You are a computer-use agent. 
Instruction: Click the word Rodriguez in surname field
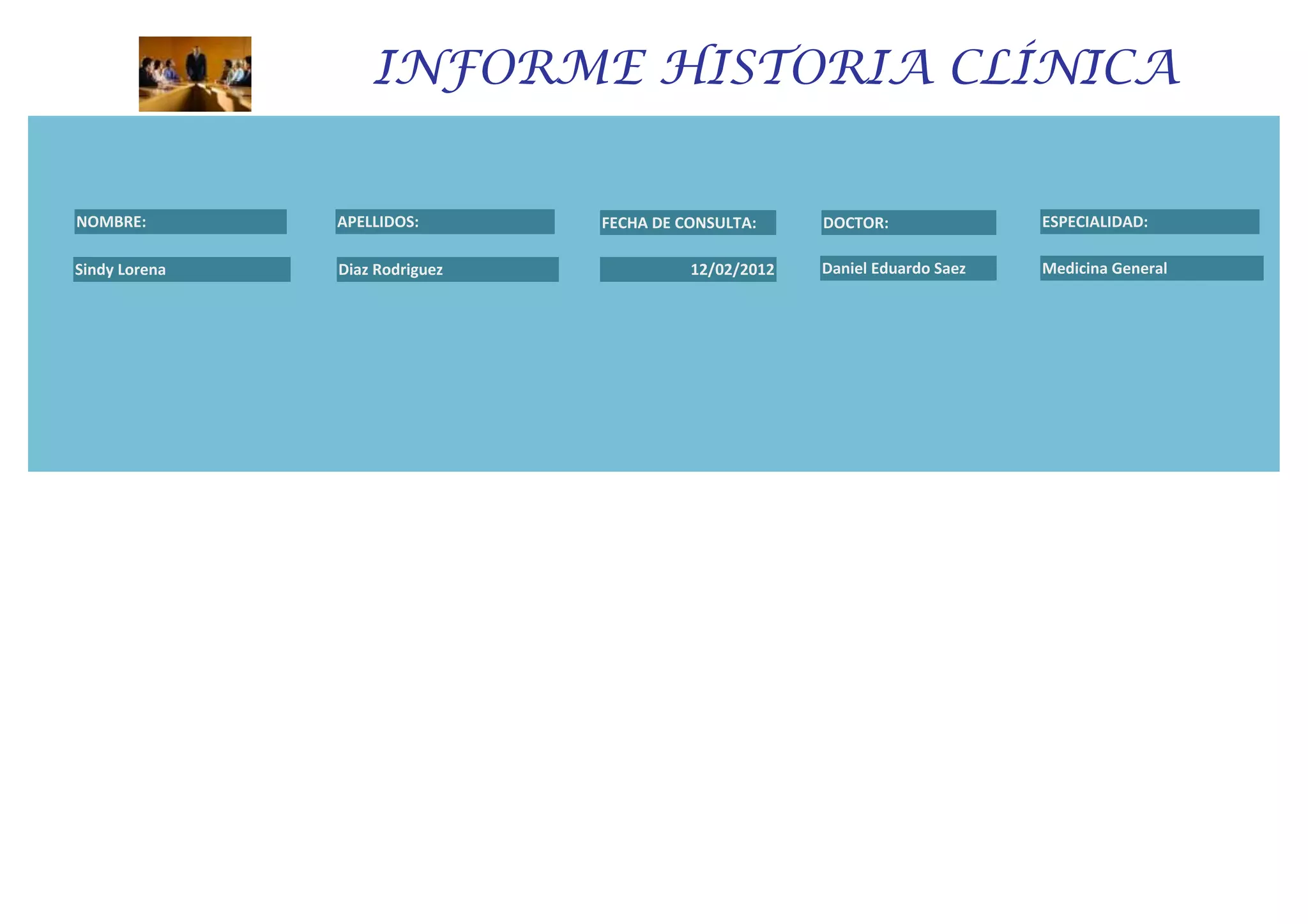click(x=407, y=270)
